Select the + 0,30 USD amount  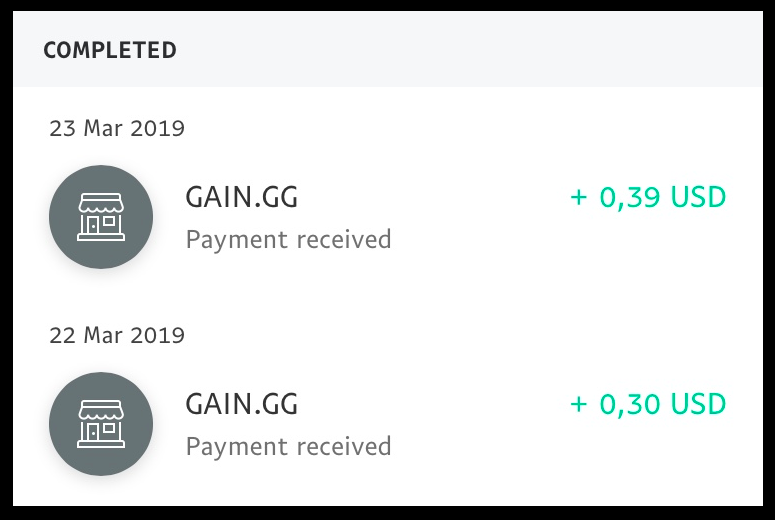point(648,404)
